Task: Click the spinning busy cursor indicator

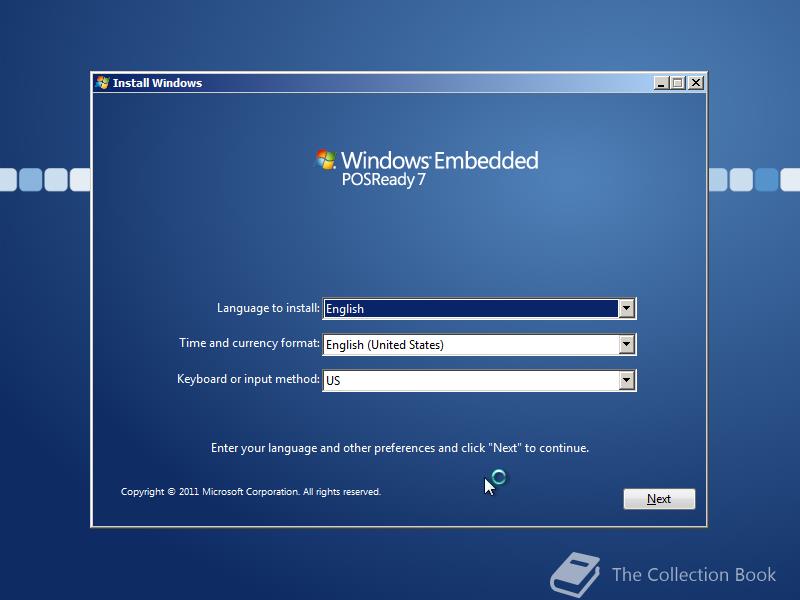Action: coord(499,478)
